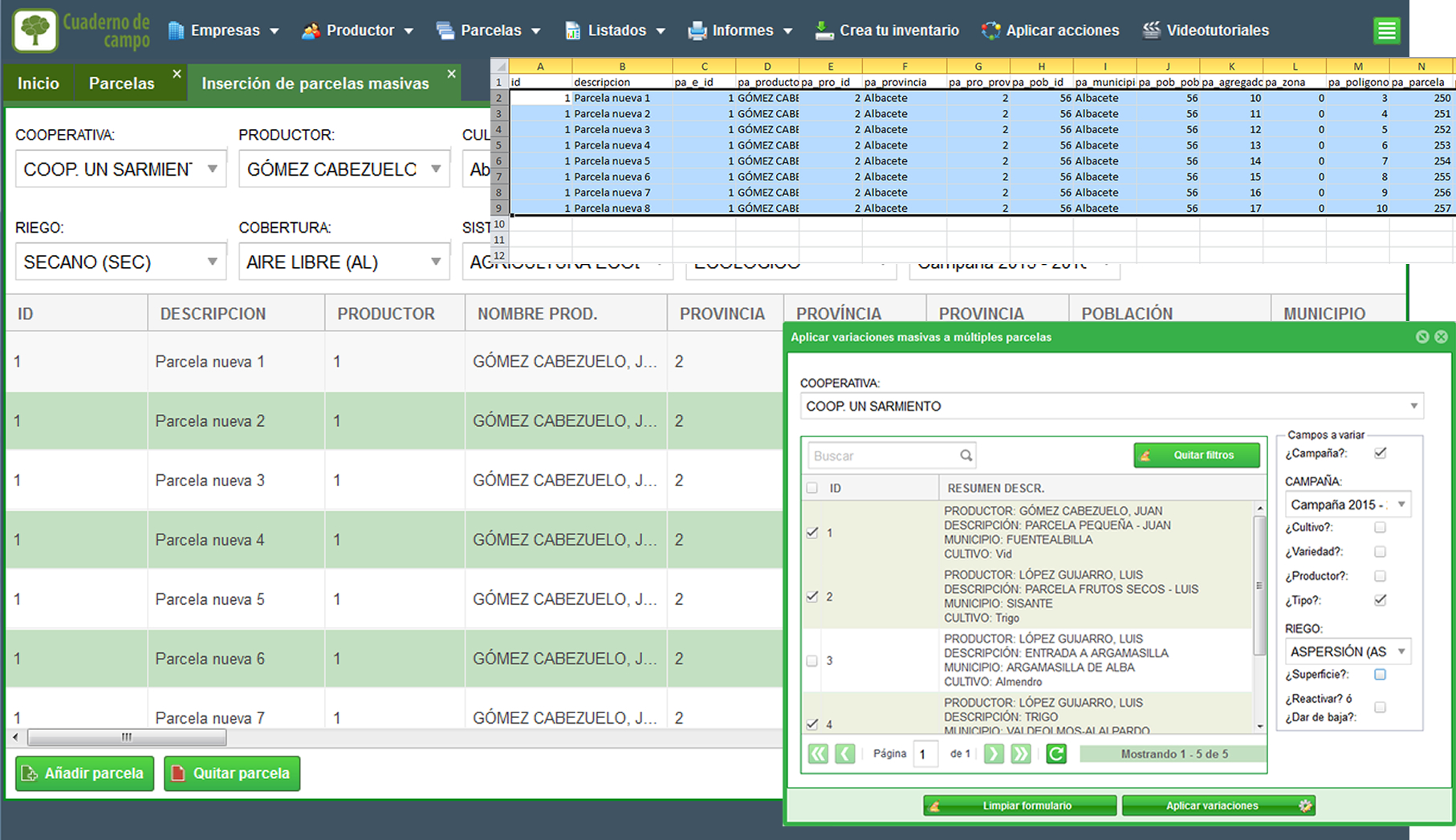Uncheck parcel ID 2 checkbox

[812, 596]
